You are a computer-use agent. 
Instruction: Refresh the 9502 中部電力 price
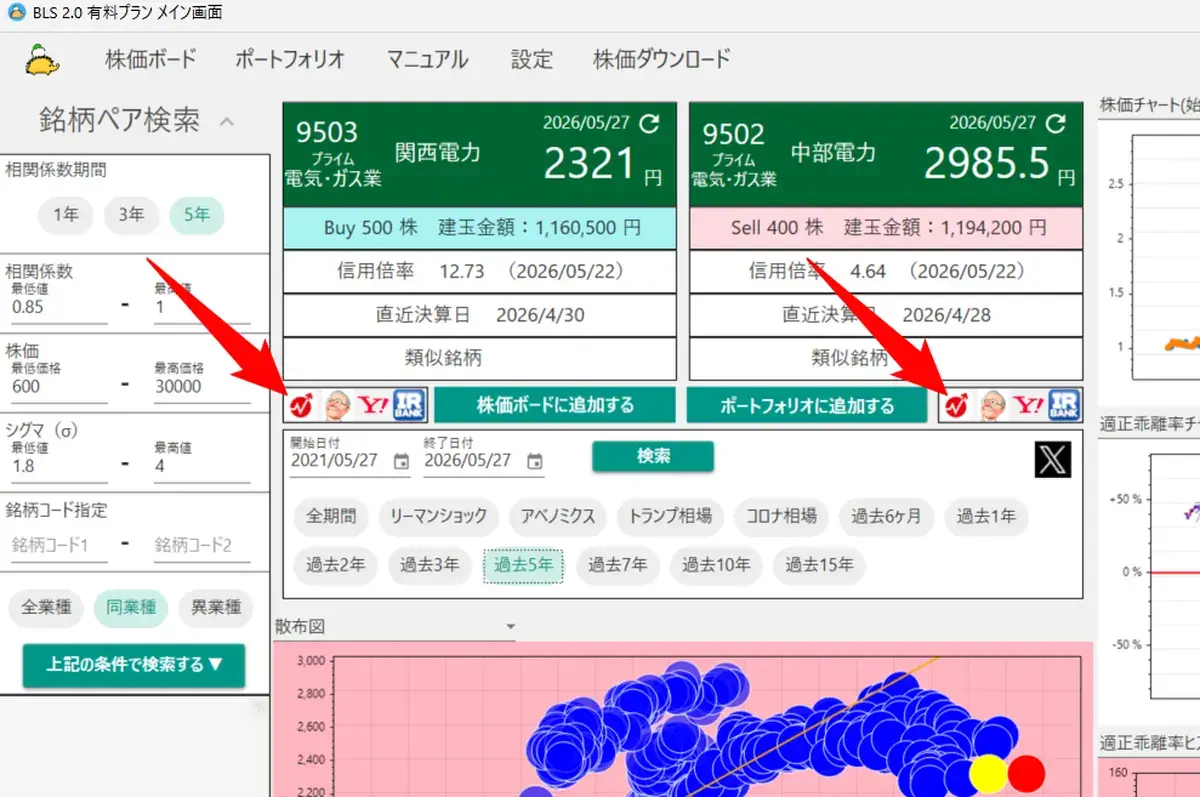click(x=1056, y=123)
